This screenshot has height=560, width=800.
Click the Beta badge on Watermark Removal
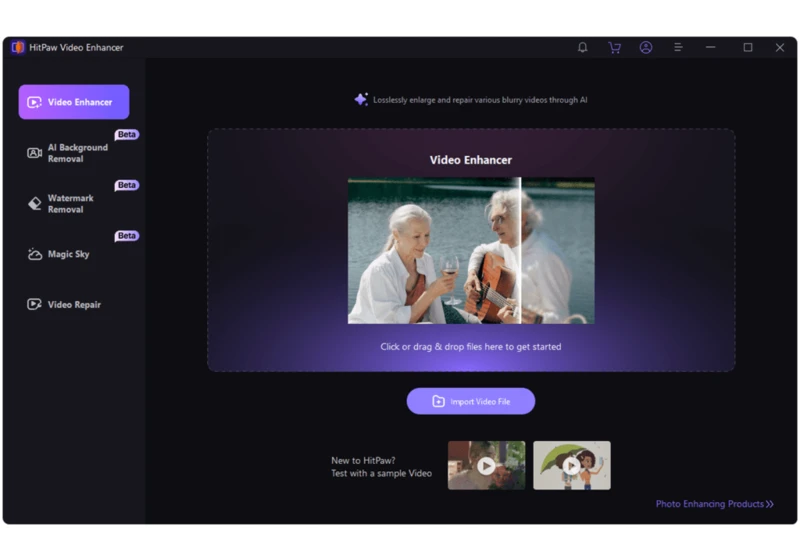point(127,185)
